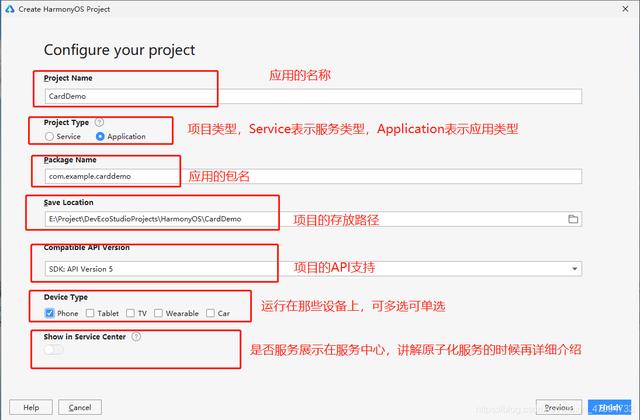Click the Package Name label

pyautogui.click(x=70, y=160)
